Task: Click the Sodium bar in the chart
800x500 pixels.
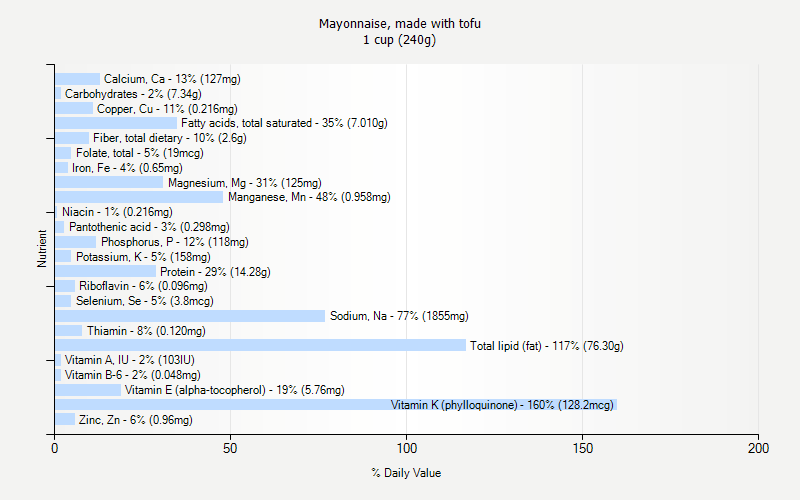Action: click(x=190, y=316)
